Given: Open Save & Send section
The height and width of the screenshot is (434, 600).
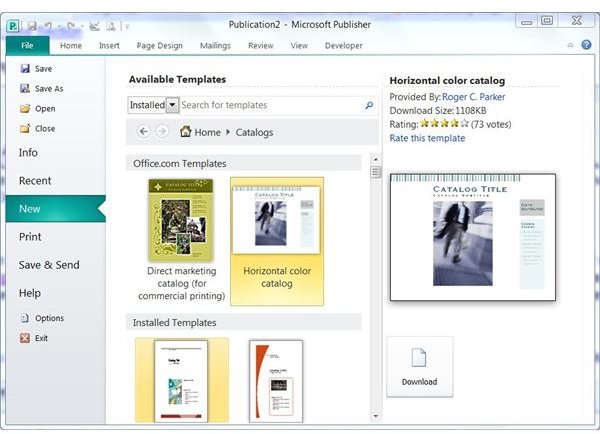Looking at the screenshot, I should click(x=49, y=265).
